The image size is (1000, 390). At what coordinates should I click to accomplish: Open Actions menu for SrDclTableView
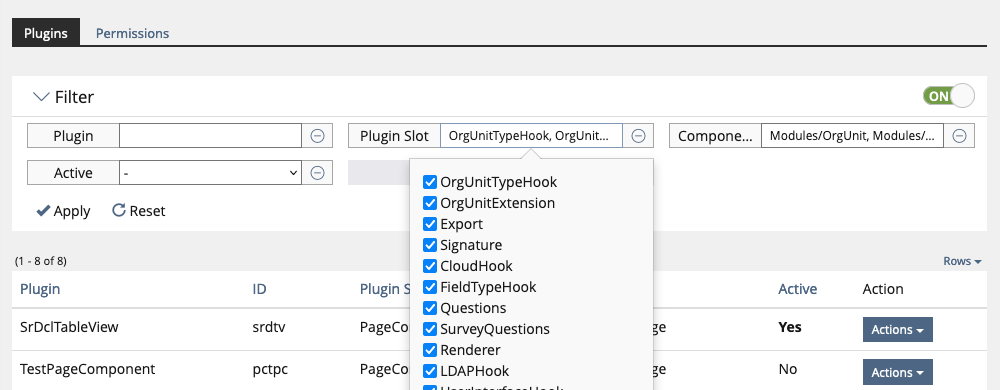point(897,329)
